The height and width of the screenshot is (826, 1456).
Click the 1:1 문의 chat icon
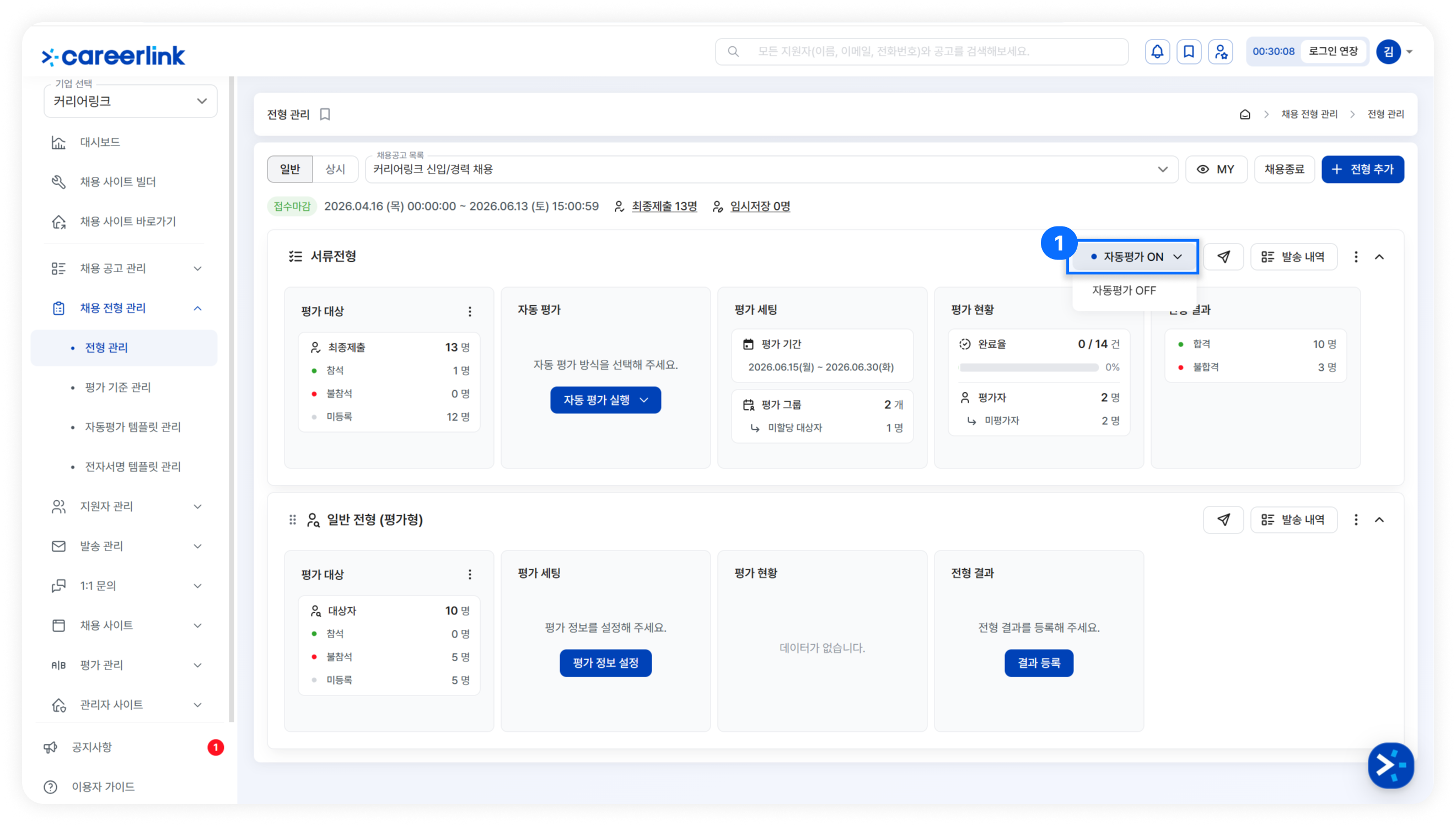58,586
